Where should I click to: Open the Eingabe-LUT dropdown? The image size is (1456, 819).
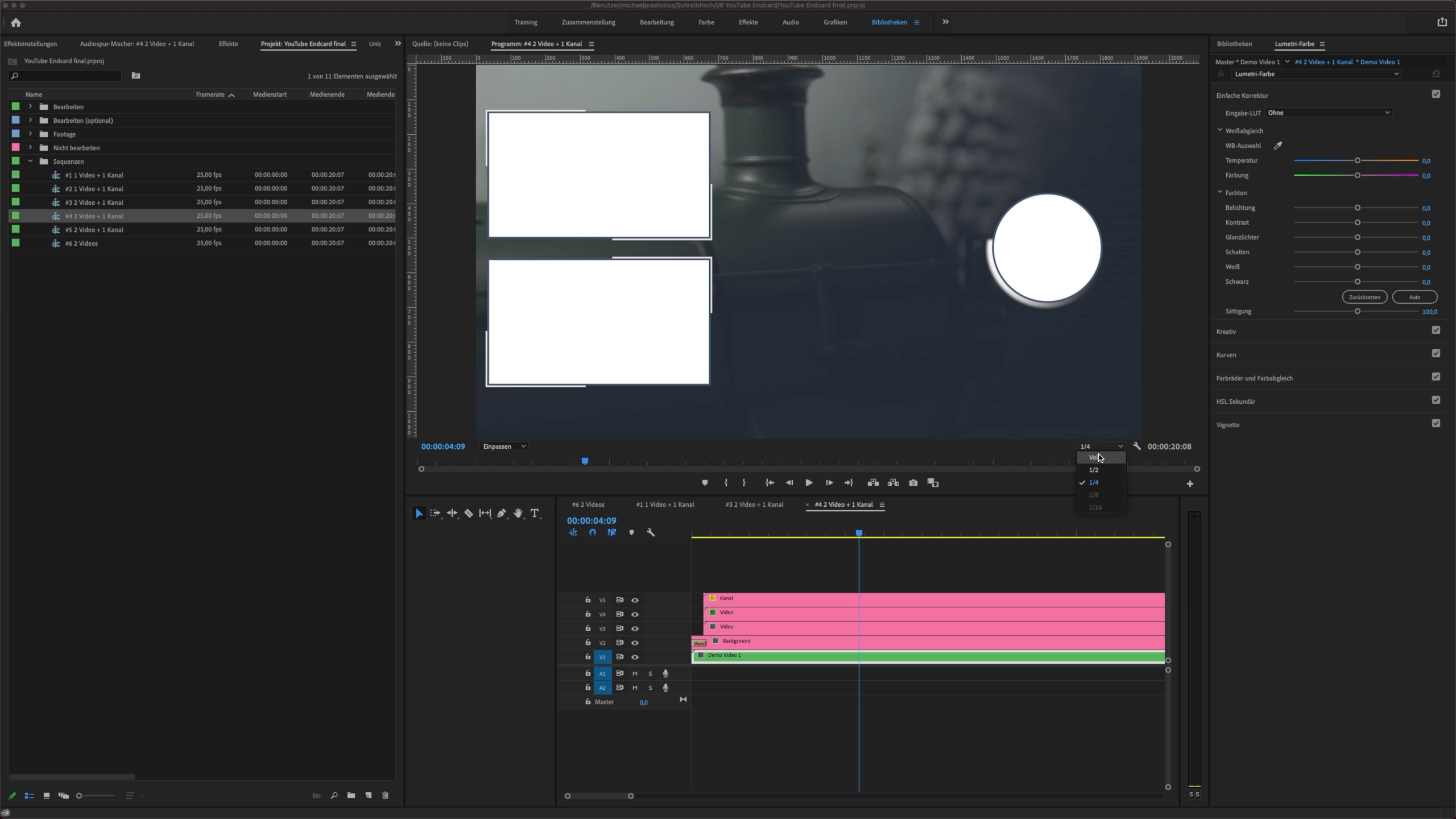tap(1329, 113)
